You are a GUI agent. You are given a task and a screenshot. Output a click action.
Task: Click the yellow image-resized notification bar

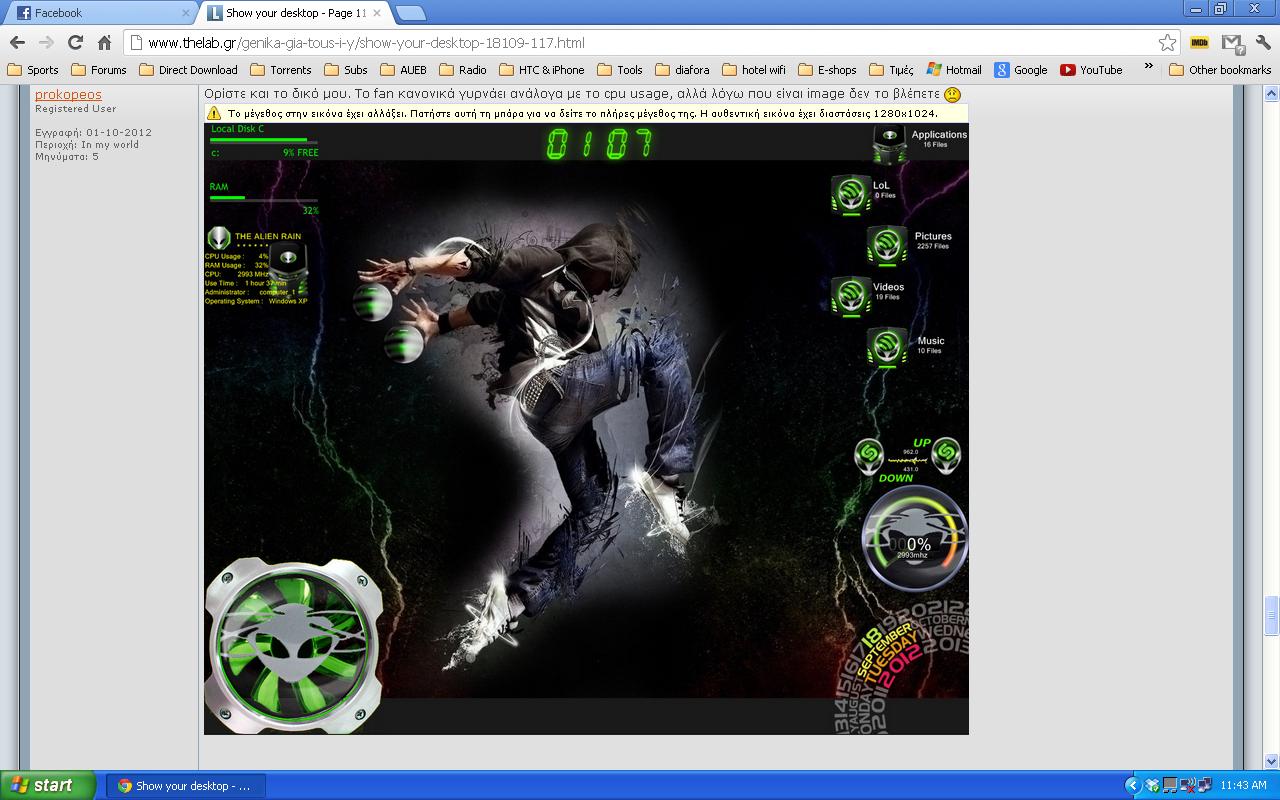pyautogui.click(x=586, y=113)
